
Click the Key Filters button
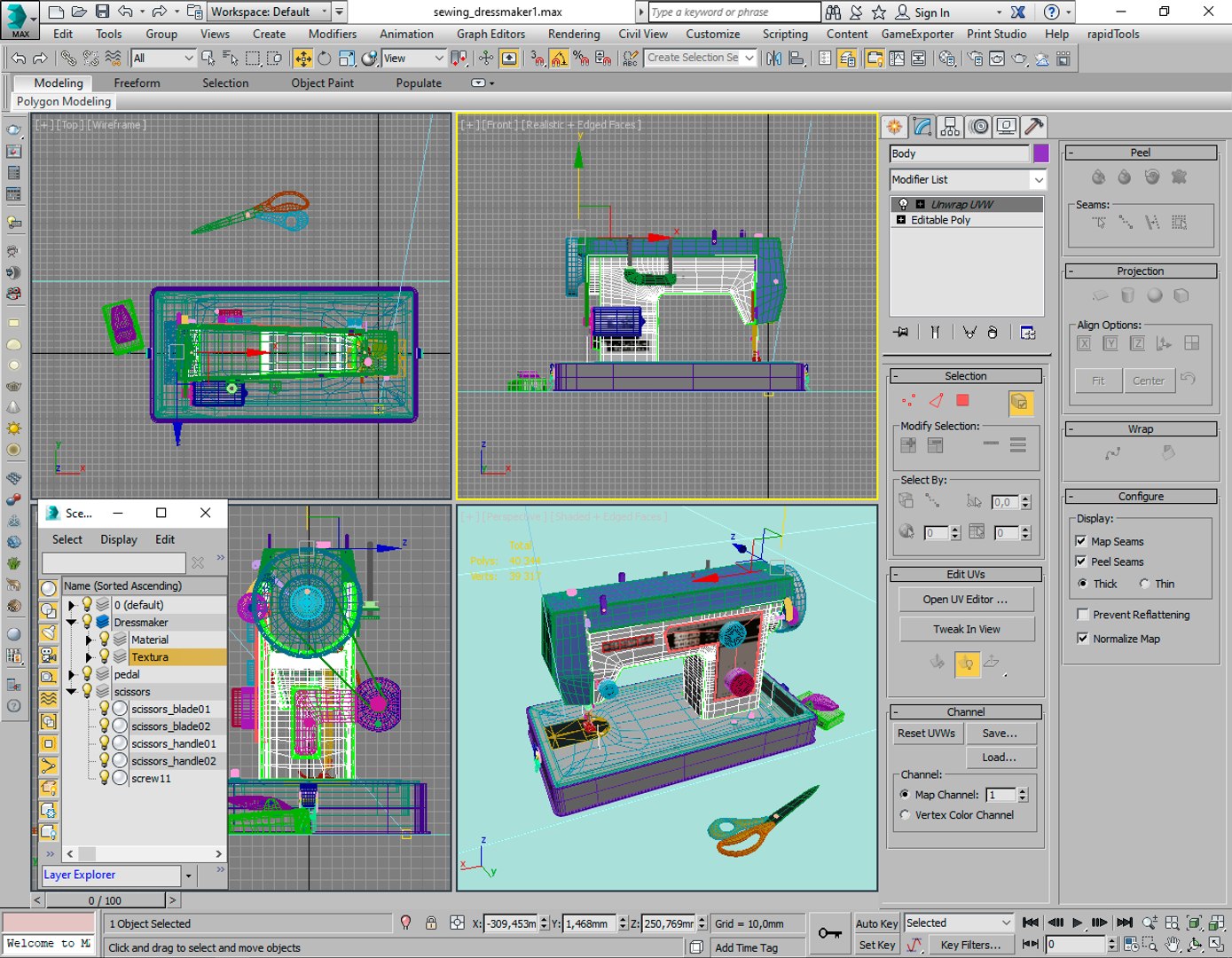tap(970, 946)
